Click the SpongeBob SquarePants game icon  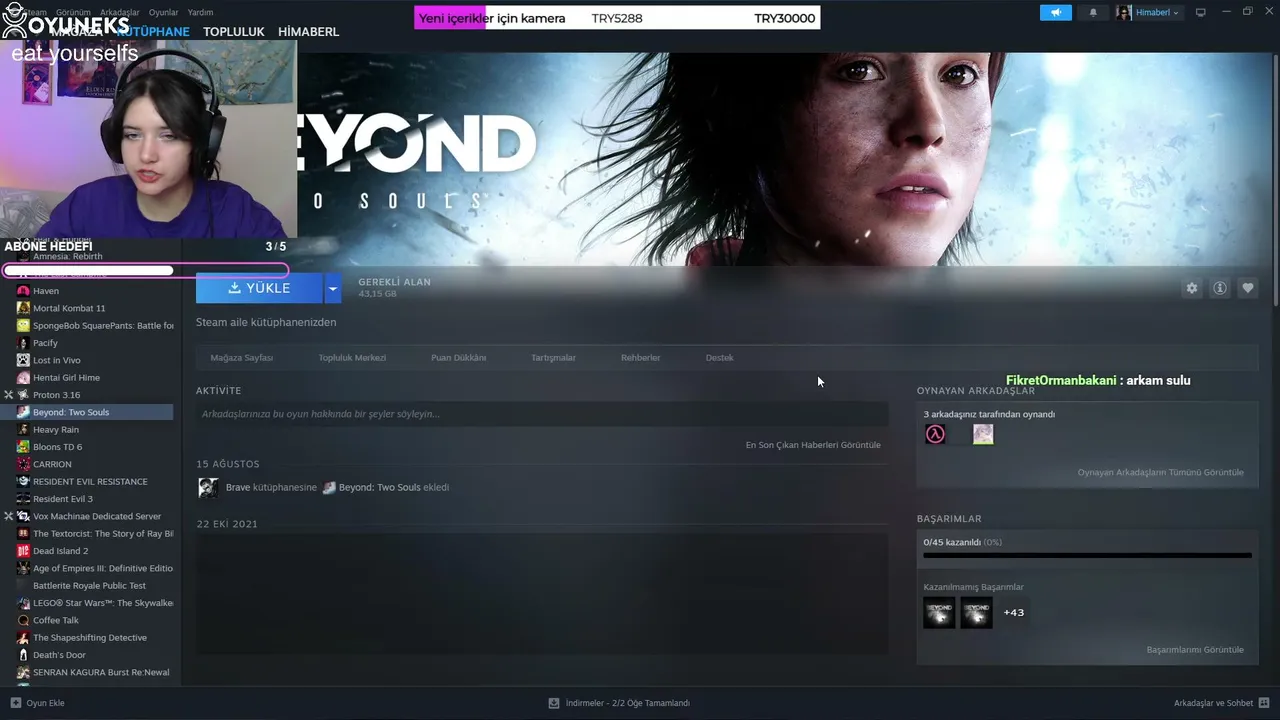[23, 325]
